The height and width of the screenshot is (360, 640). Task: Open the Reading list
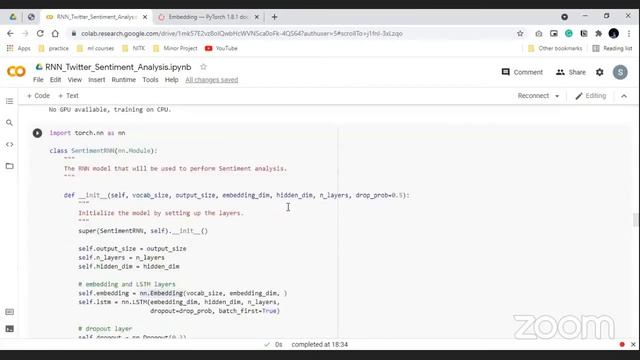pos(612,48)
